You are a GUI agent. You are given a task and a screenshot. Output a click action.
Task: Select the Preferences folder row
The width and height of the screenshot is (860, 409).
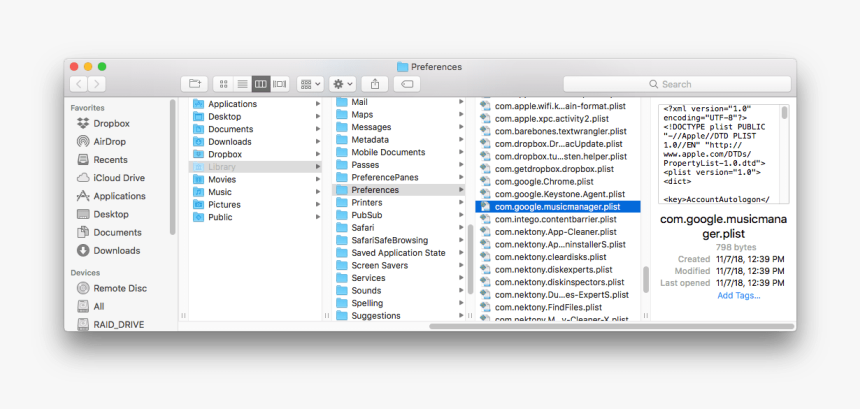[x=399, y=190]
